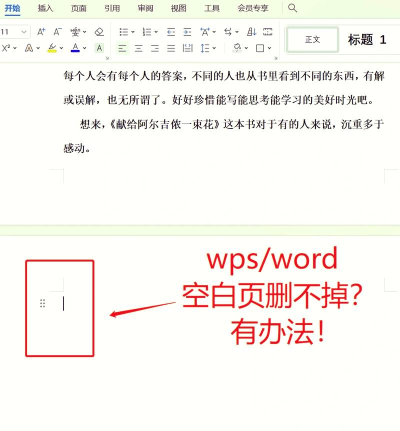The width and height of the screenshot is (400, 431).
Task: Align text left
Action: (x=122, y=48)
